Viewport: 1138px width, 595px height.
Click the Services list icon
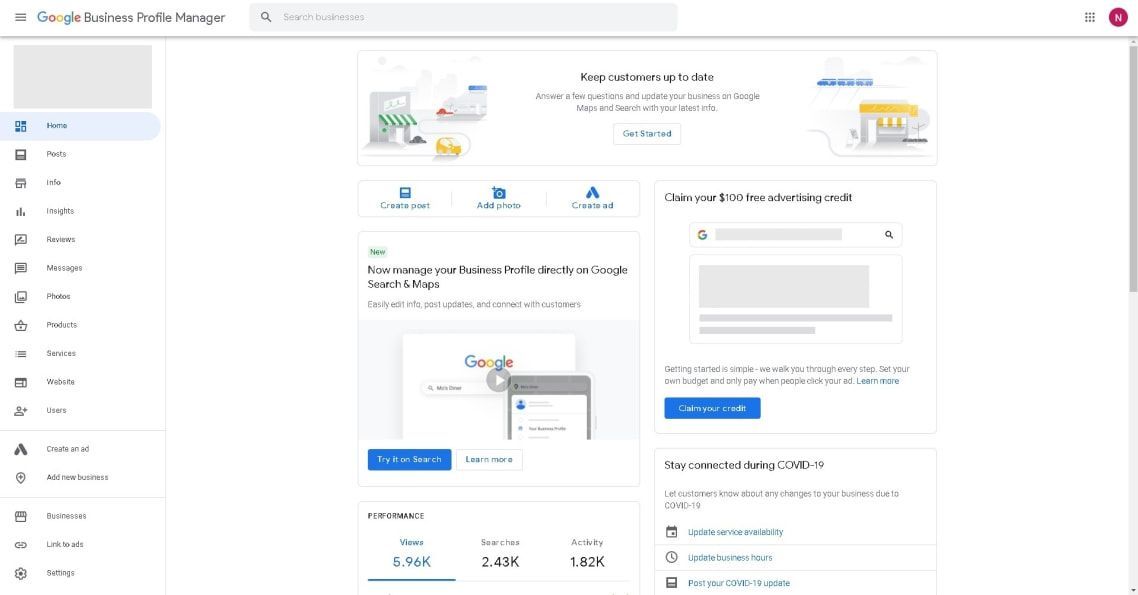[20, 353]
